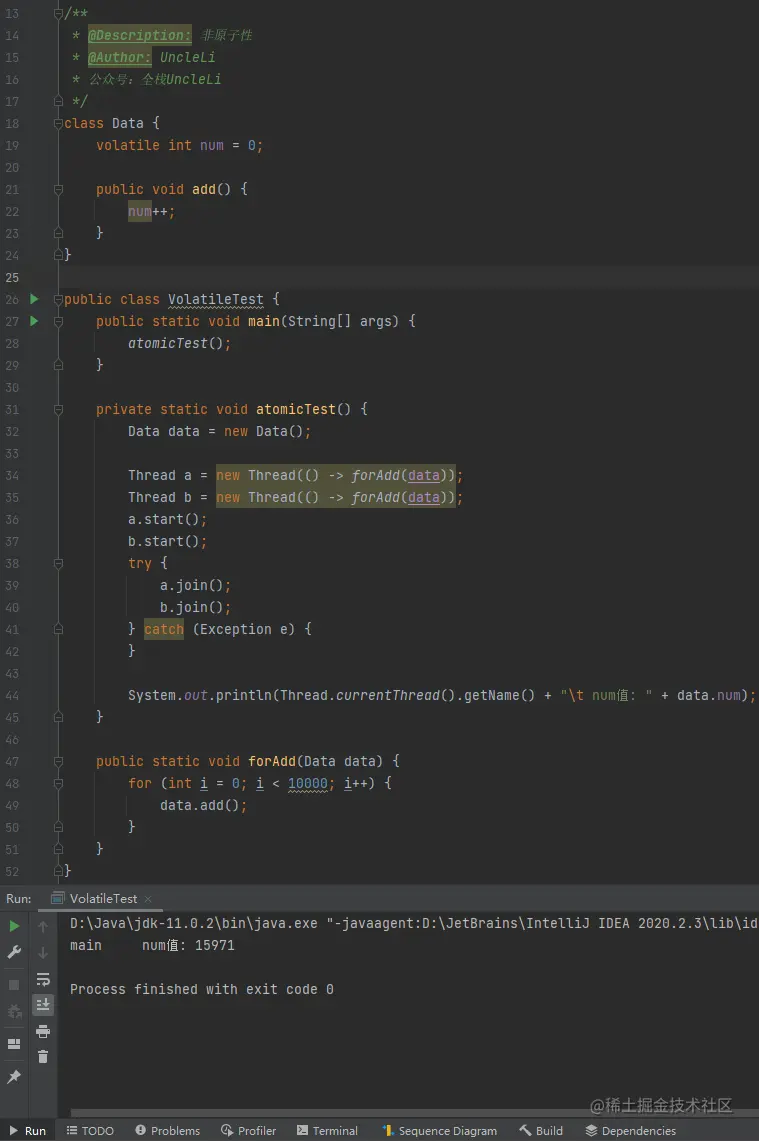Open the Problems tool window tab
759x1141 pixels.
click(167, 1130)
